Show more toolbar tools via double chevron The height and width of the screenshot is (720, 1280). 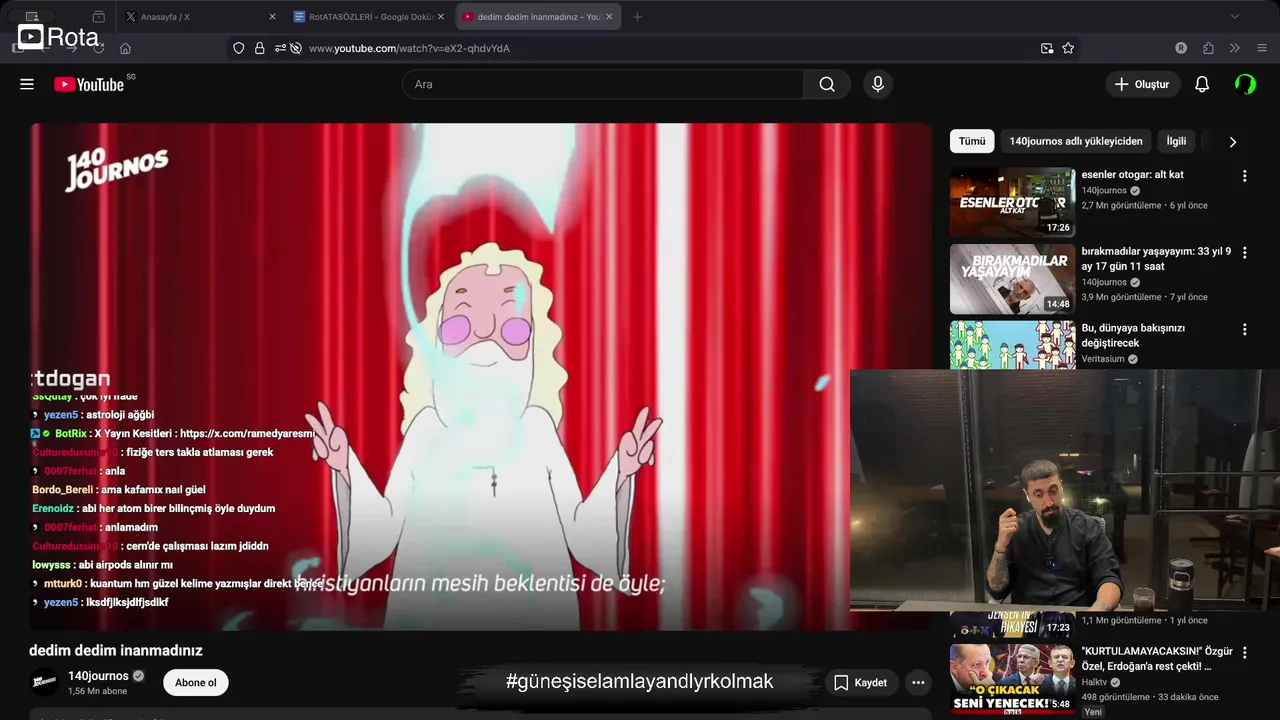coord(1235,48)
